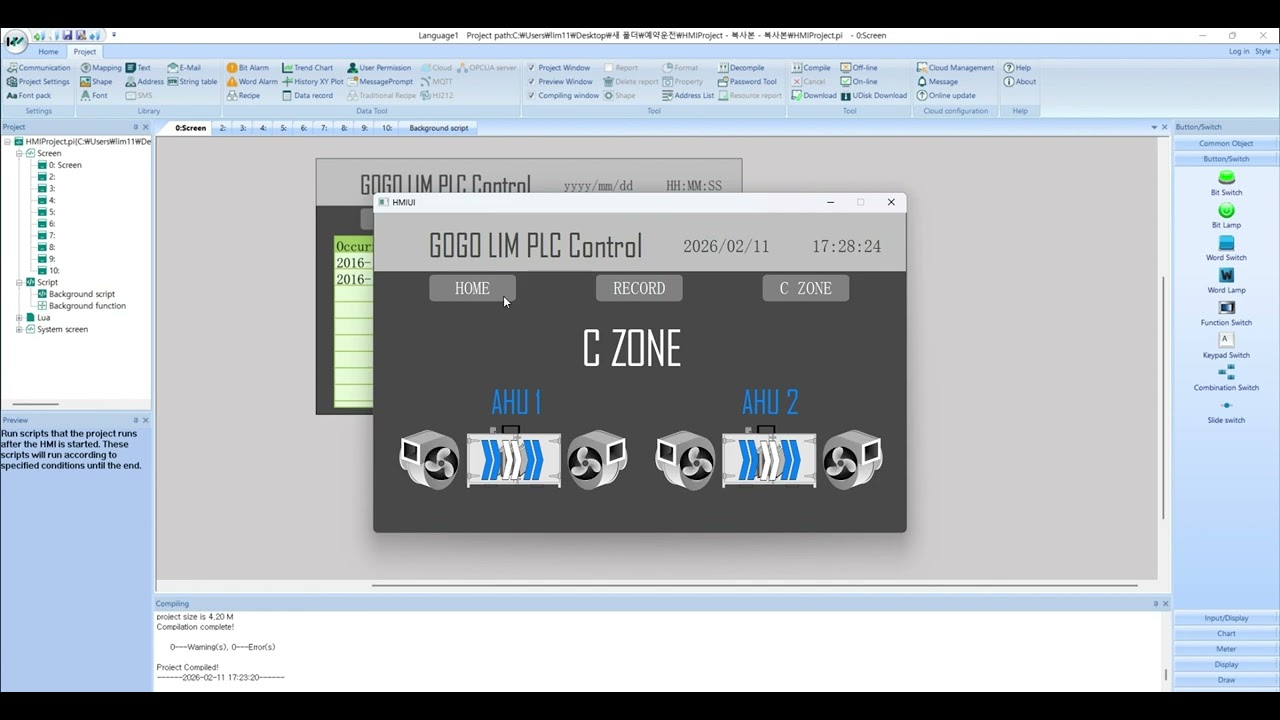Image resolution: width=1280 pixels, height=720 pixels.
Task: Open the Bit Alarm tool
Action: pos(248,68)
